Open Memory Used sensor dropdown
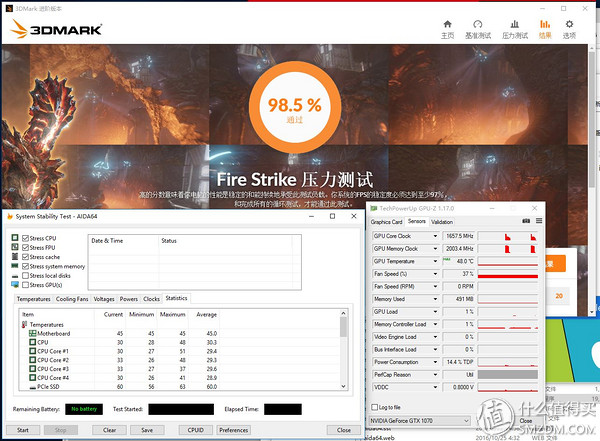 pos(435,299)
